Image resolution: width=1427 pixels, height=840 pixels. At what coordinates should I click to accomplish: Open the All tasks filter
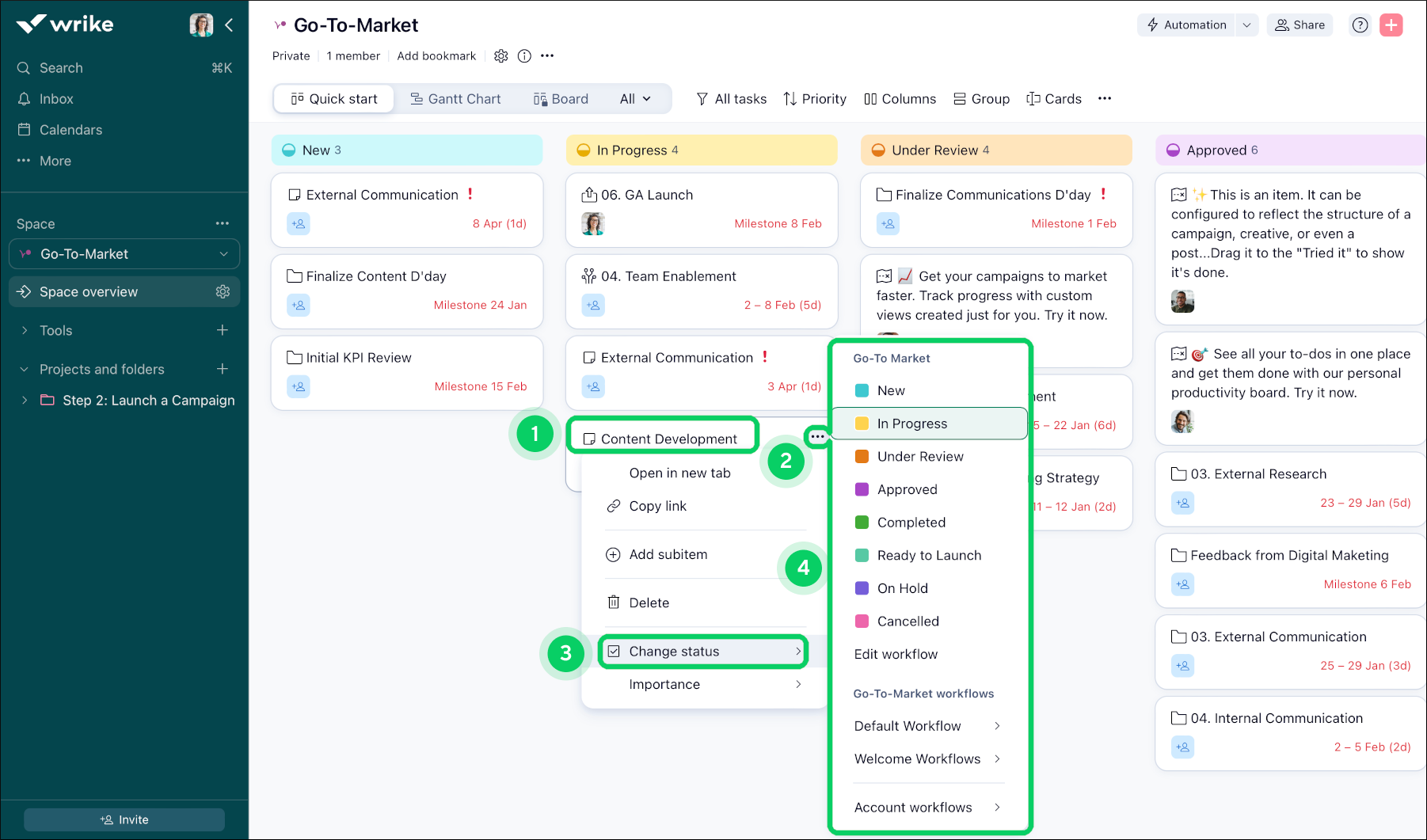tap(732, 99)
